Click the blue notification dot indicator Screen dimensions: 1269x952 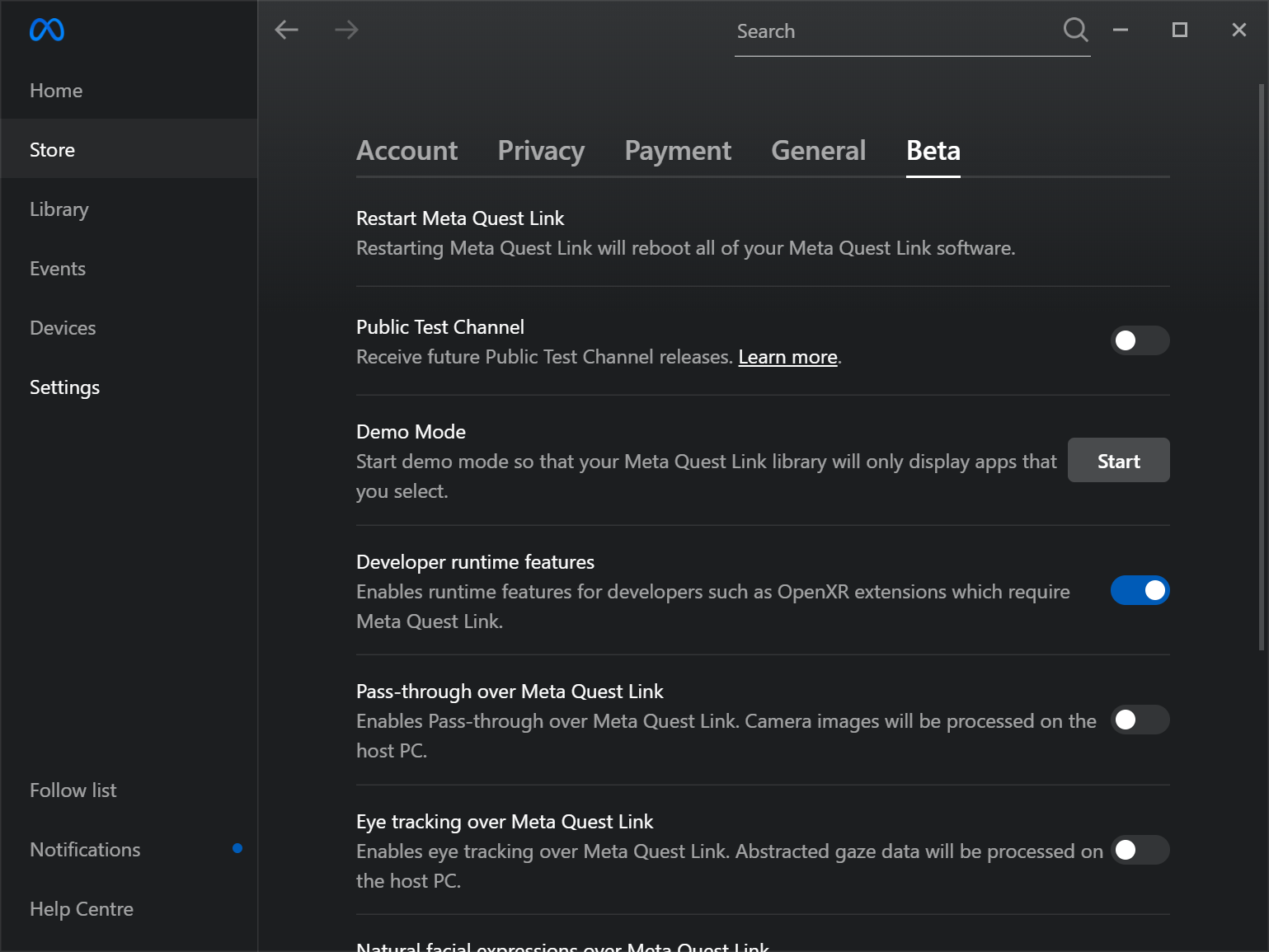pyautogui.click(x=237, y=848)
